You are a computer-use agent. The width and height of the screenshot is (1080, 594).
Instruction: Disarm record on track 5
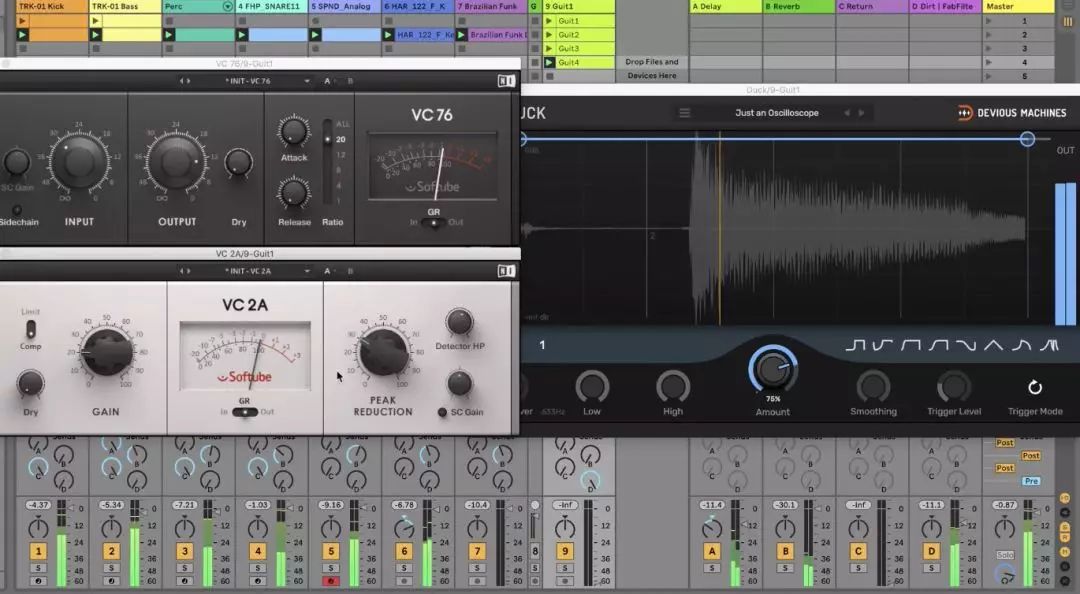(x=331, y=581)
